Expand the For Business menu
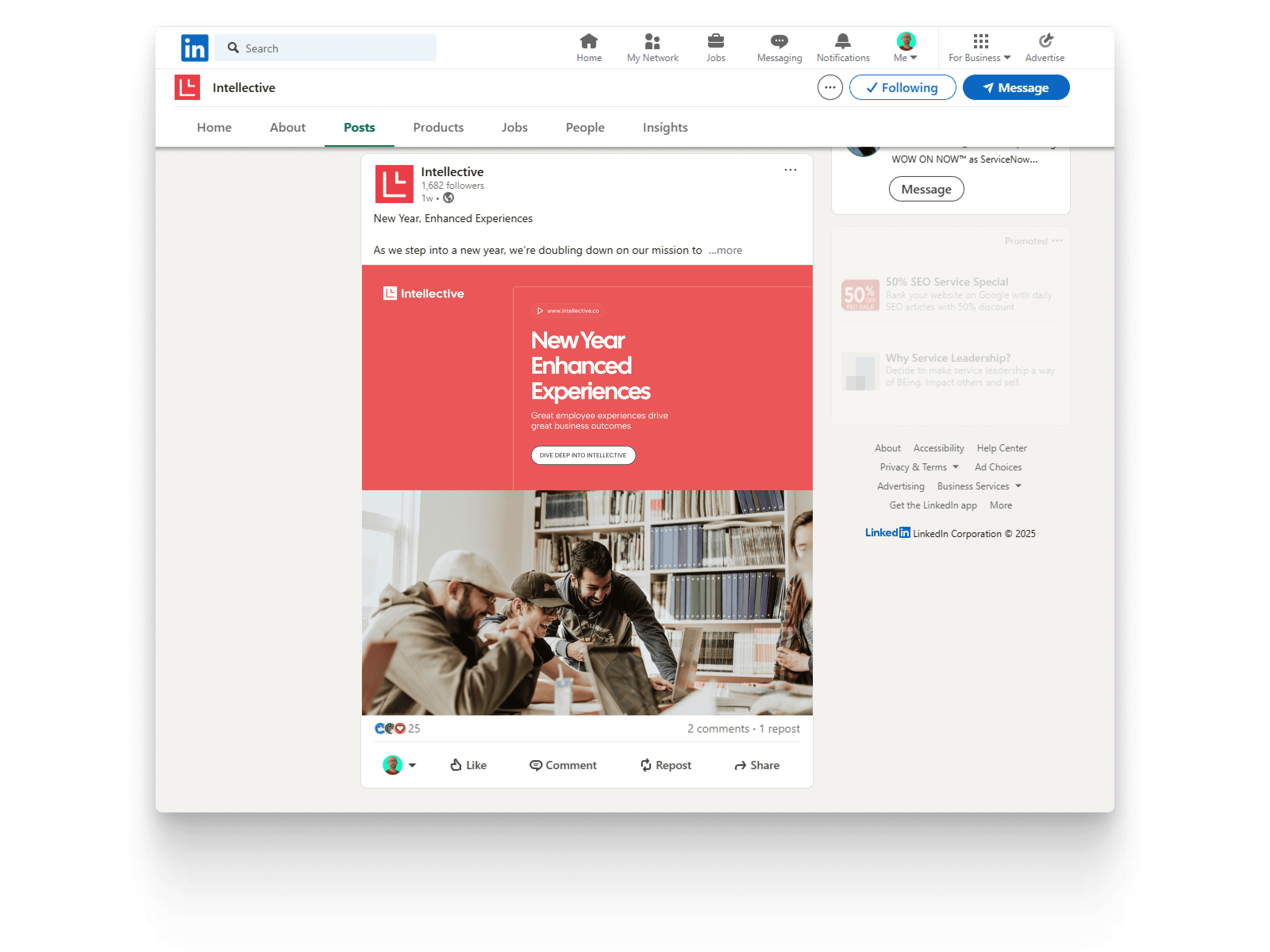Image resolution: width=1270 pixels, height=952 pixels. tap(979, 48)
